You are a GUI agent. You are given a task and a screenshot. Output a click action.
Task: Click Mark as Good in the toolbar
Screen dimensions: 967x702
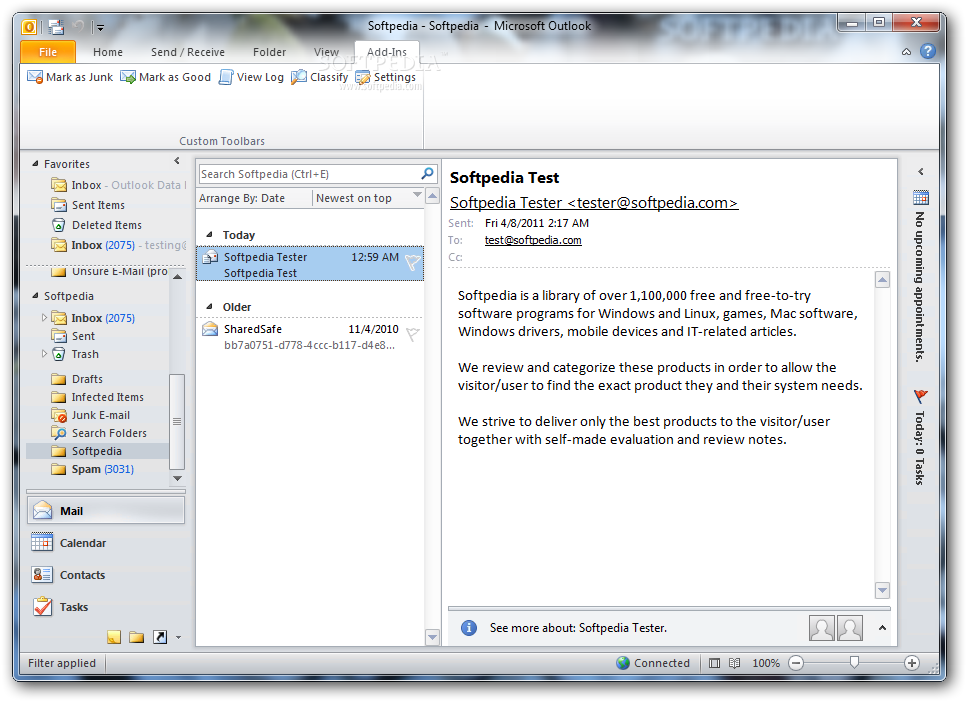pos(165,77)
